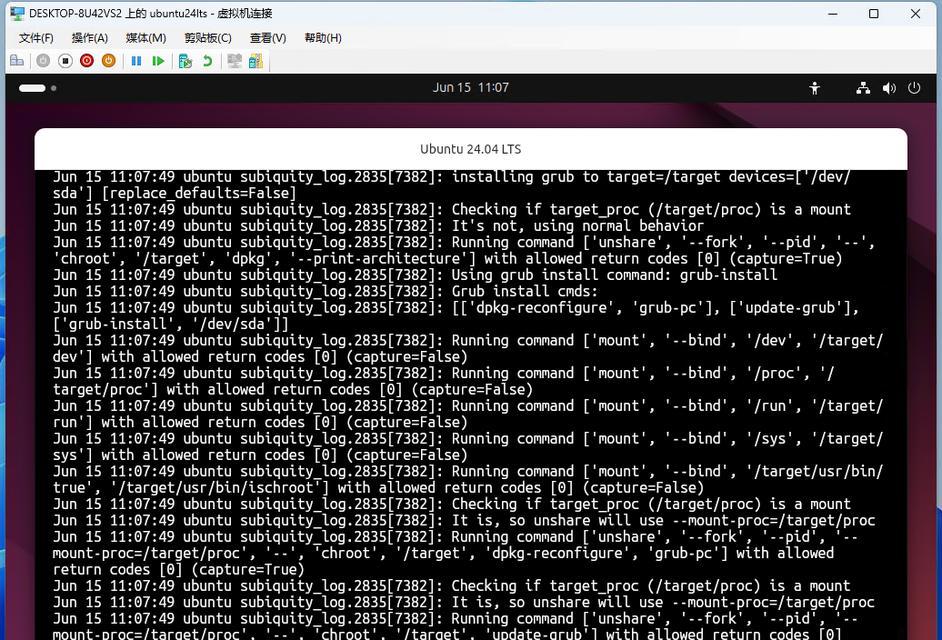Click the "['grub-install', '/dev/sda']]" log line
The image size is (942, 640).
171,324
